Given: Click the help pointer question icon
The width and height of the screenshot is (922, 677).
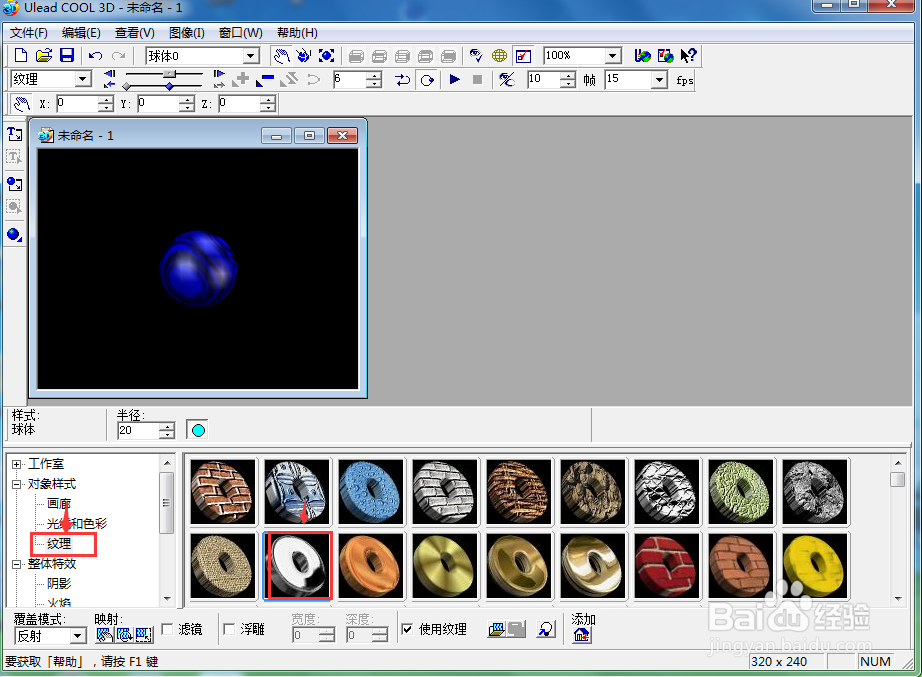Looking at the screenshot, I should 688,56.
